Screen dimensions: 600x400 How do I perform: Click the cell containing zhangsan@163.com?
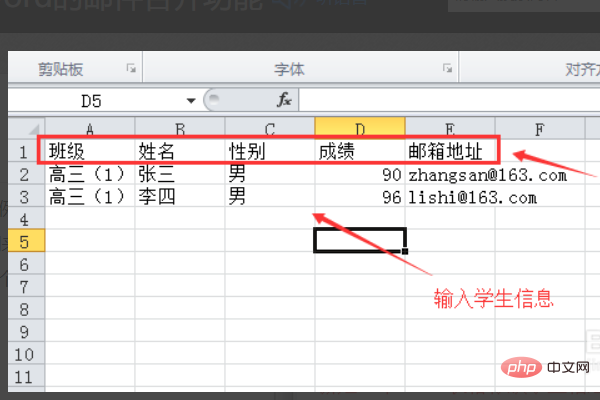[x=450, y=175]
